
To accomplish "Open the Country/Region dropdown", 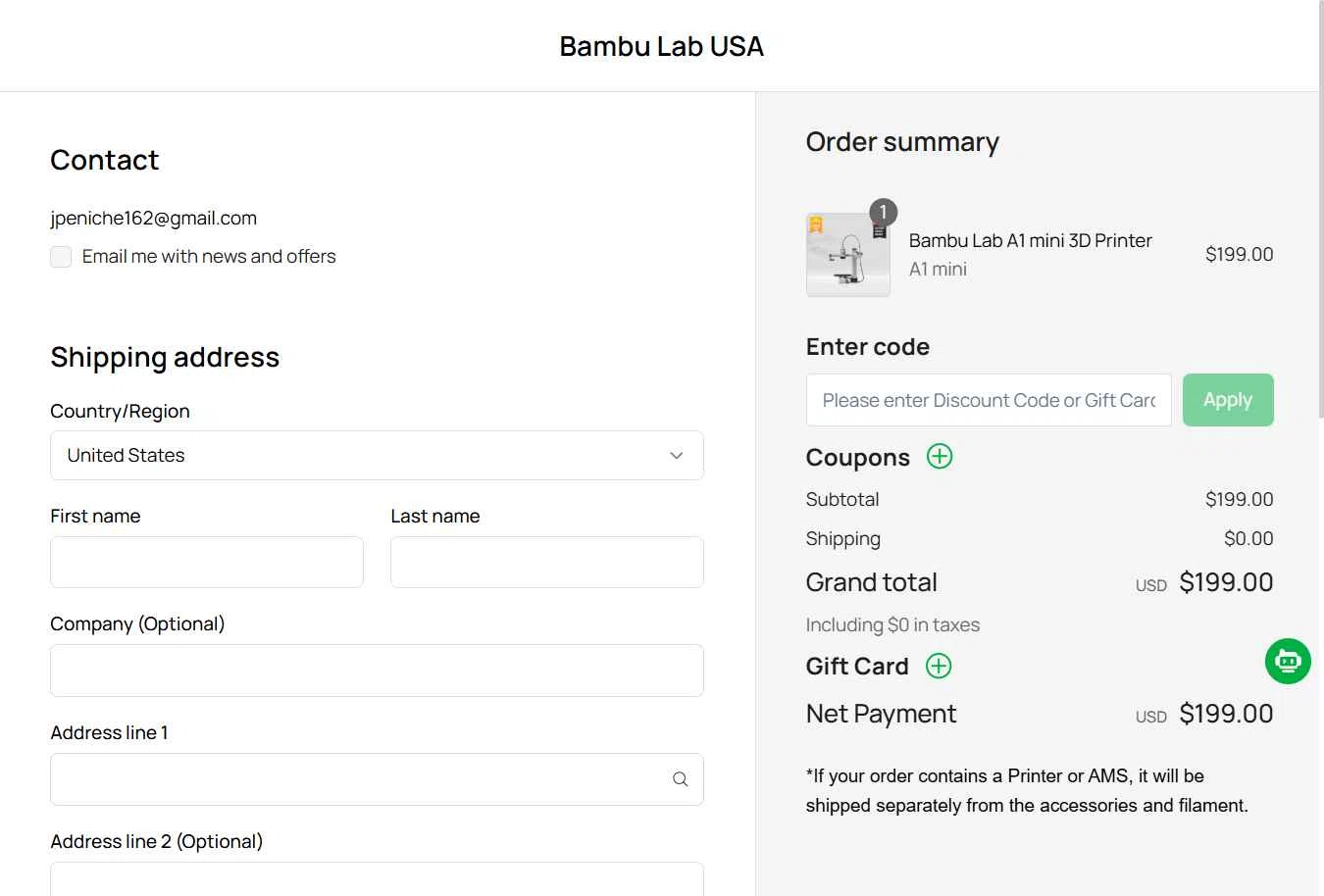I will pyautogui.click(x=377, y=456).
